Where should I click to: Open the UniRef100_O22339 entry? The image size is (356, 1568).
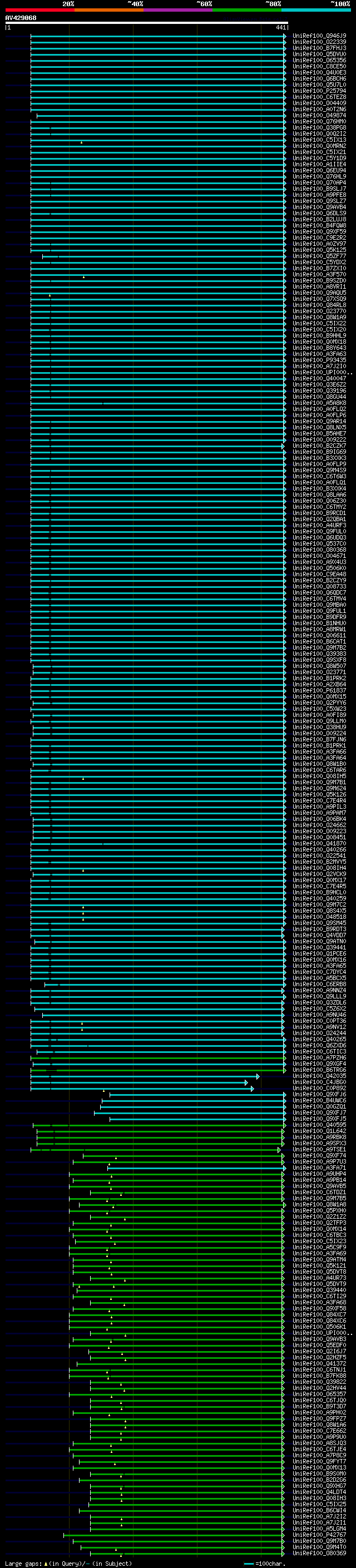[319, 42]
